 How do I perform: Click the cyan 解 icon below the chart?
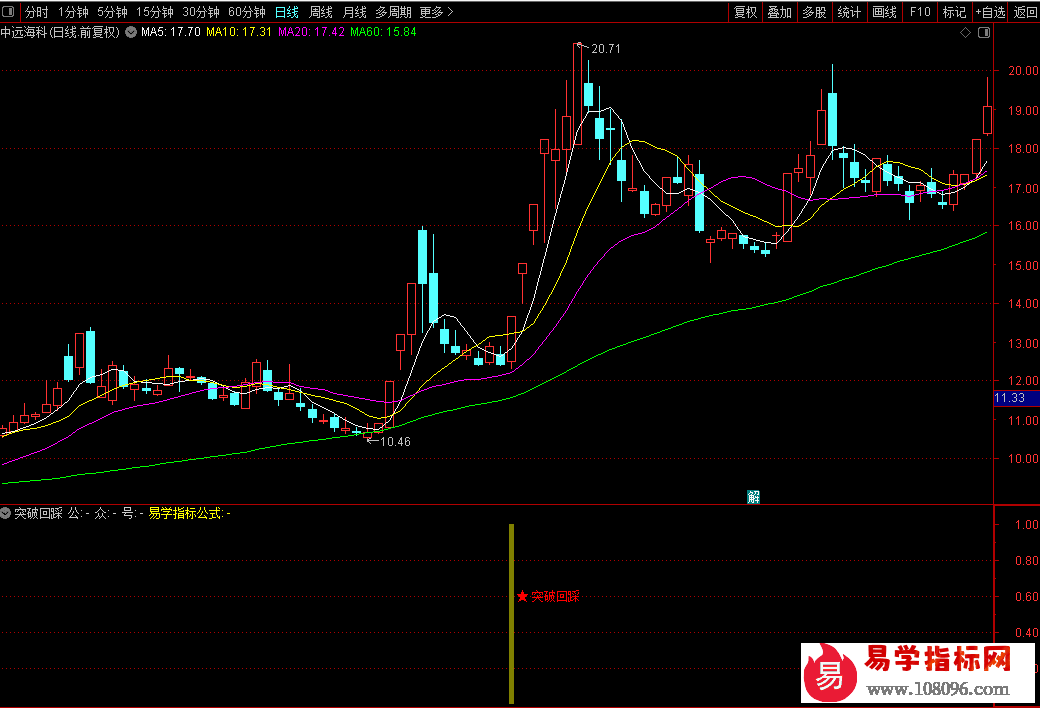[753, 497]
